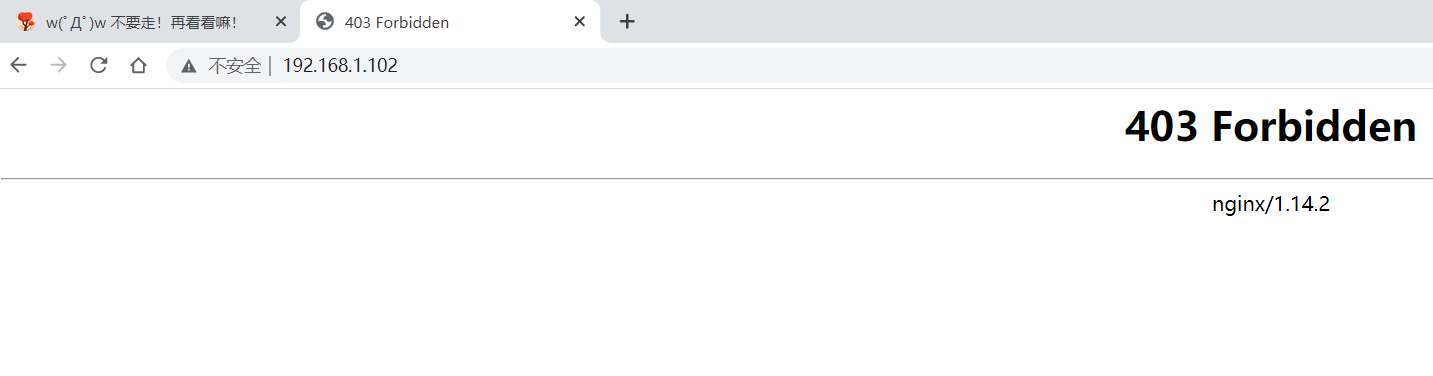Go back to the previous page
1433x376 pixels.
tap(18, 66)
